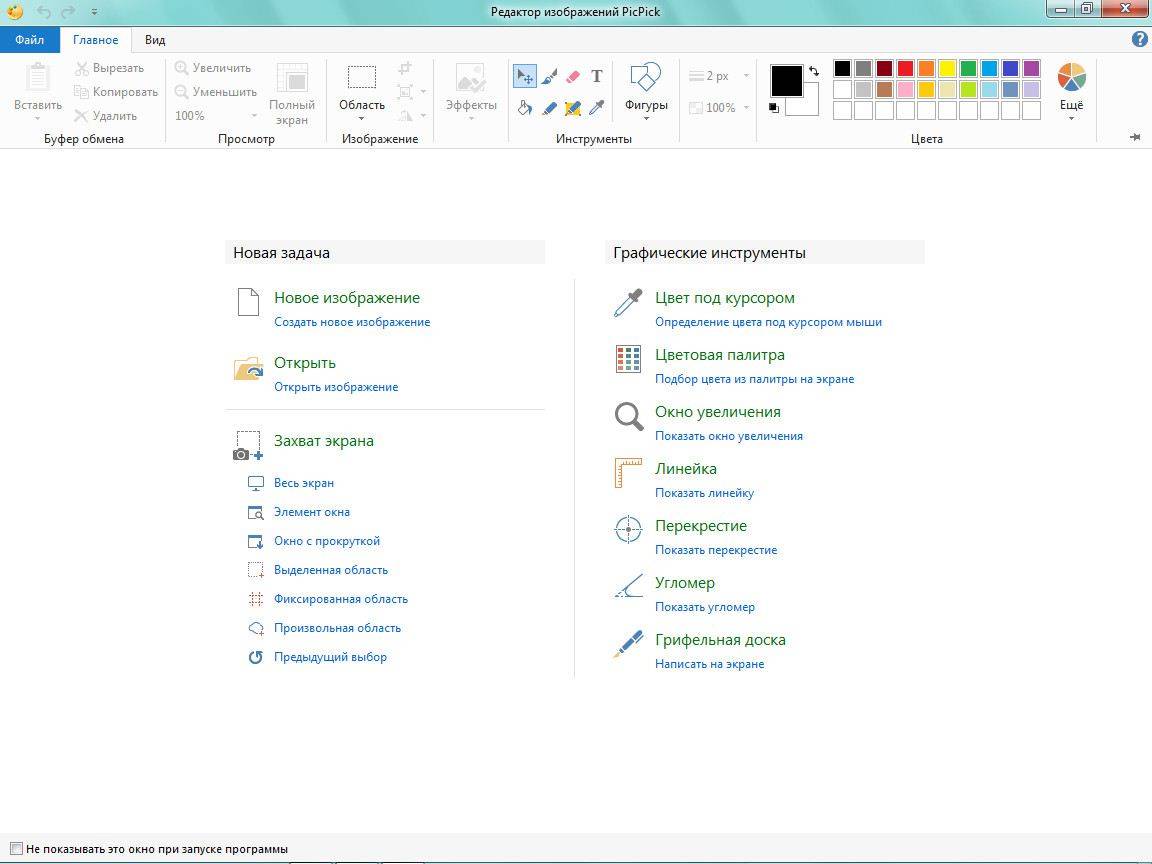Open the Вставить dropdown arrow
Image resolution: width=1152 pixels, height=864 pixels.
(x=37, y=118)
